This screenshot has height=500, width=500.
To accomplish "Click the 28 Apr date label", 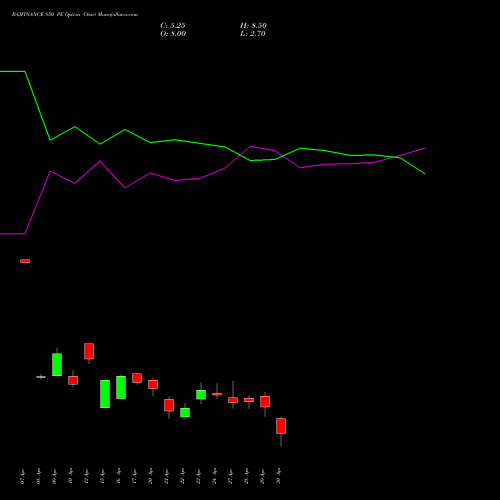I will (247, 476).
